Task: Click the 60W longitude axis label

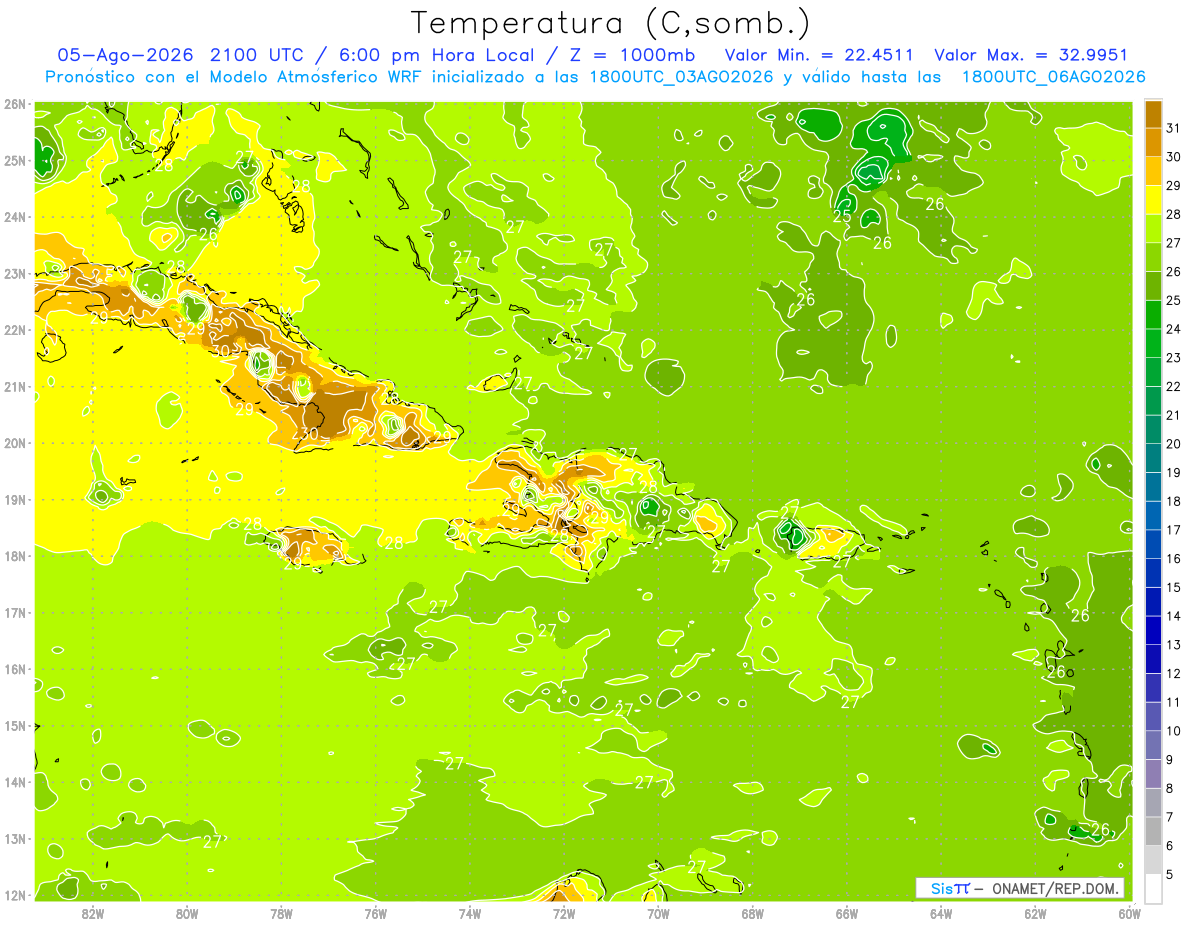Action: [x=1129, y=913]
